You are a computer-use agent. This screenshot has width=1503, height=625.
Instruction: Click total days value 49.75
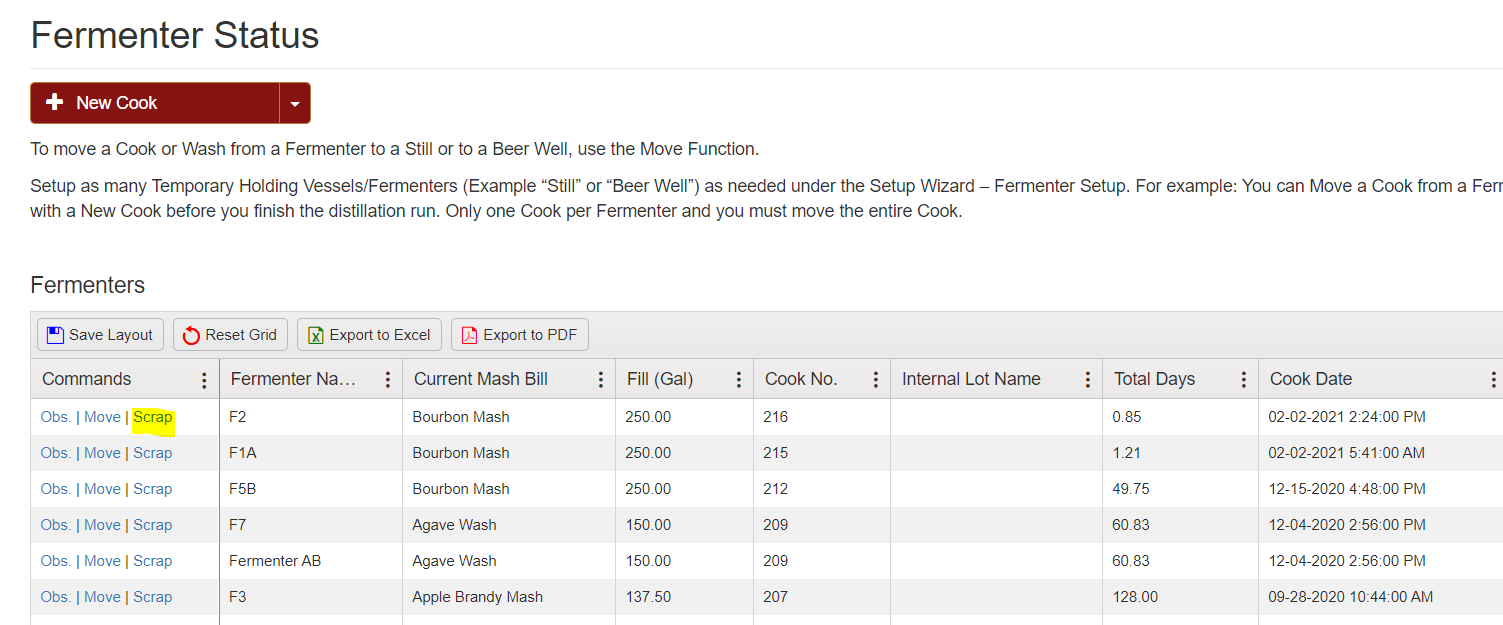click(1131, 489)
